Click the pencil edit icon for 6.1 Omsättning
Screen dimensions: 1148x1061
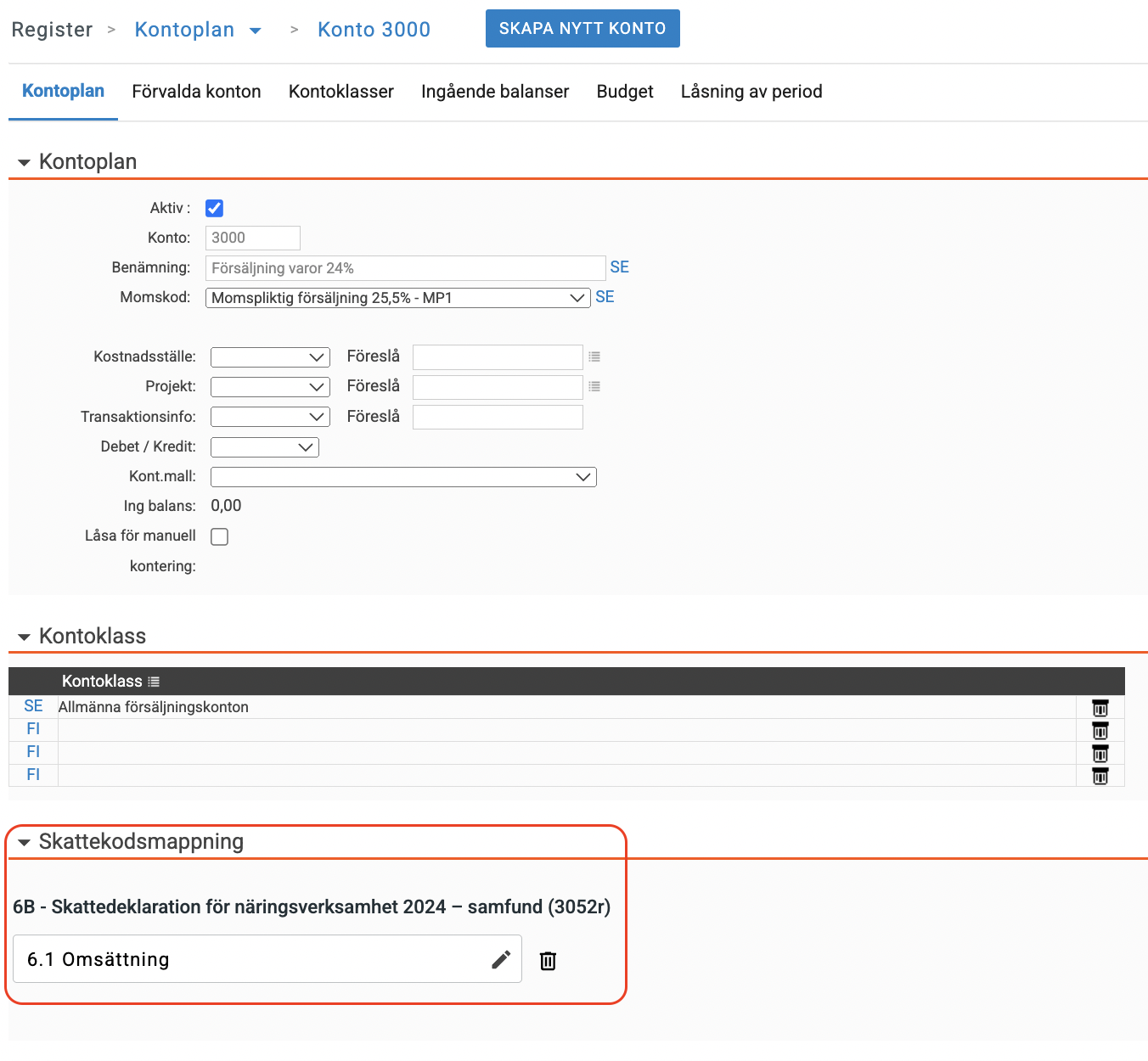pos(501,959)
